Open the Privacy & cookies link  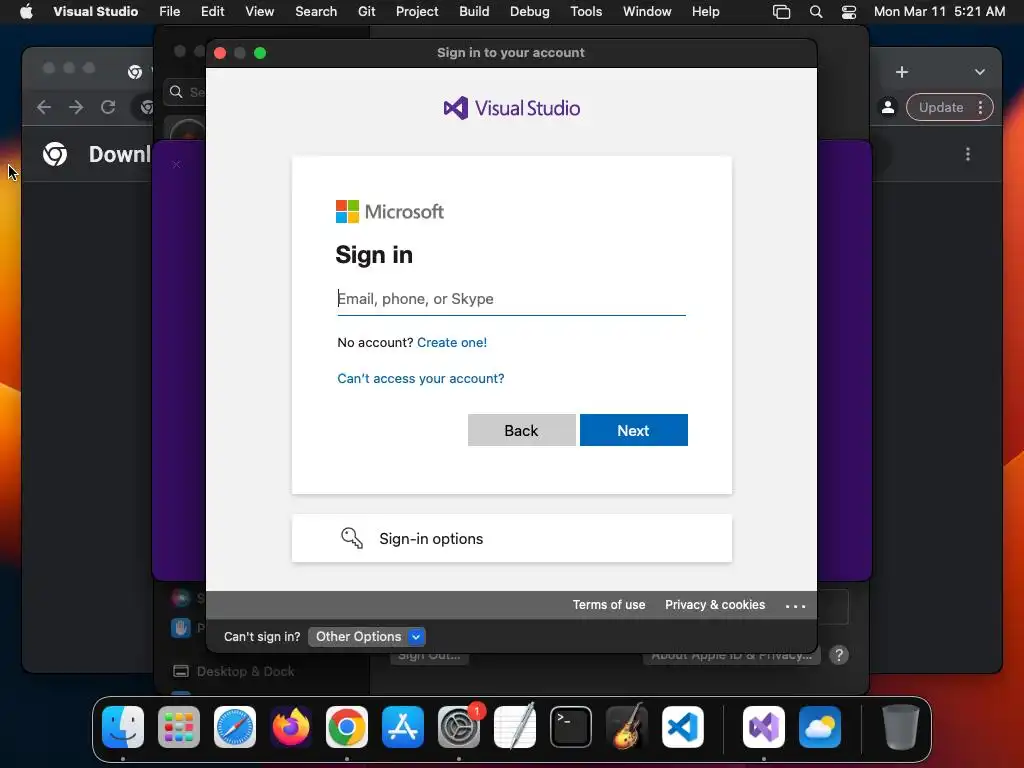[x=715, y=605]
